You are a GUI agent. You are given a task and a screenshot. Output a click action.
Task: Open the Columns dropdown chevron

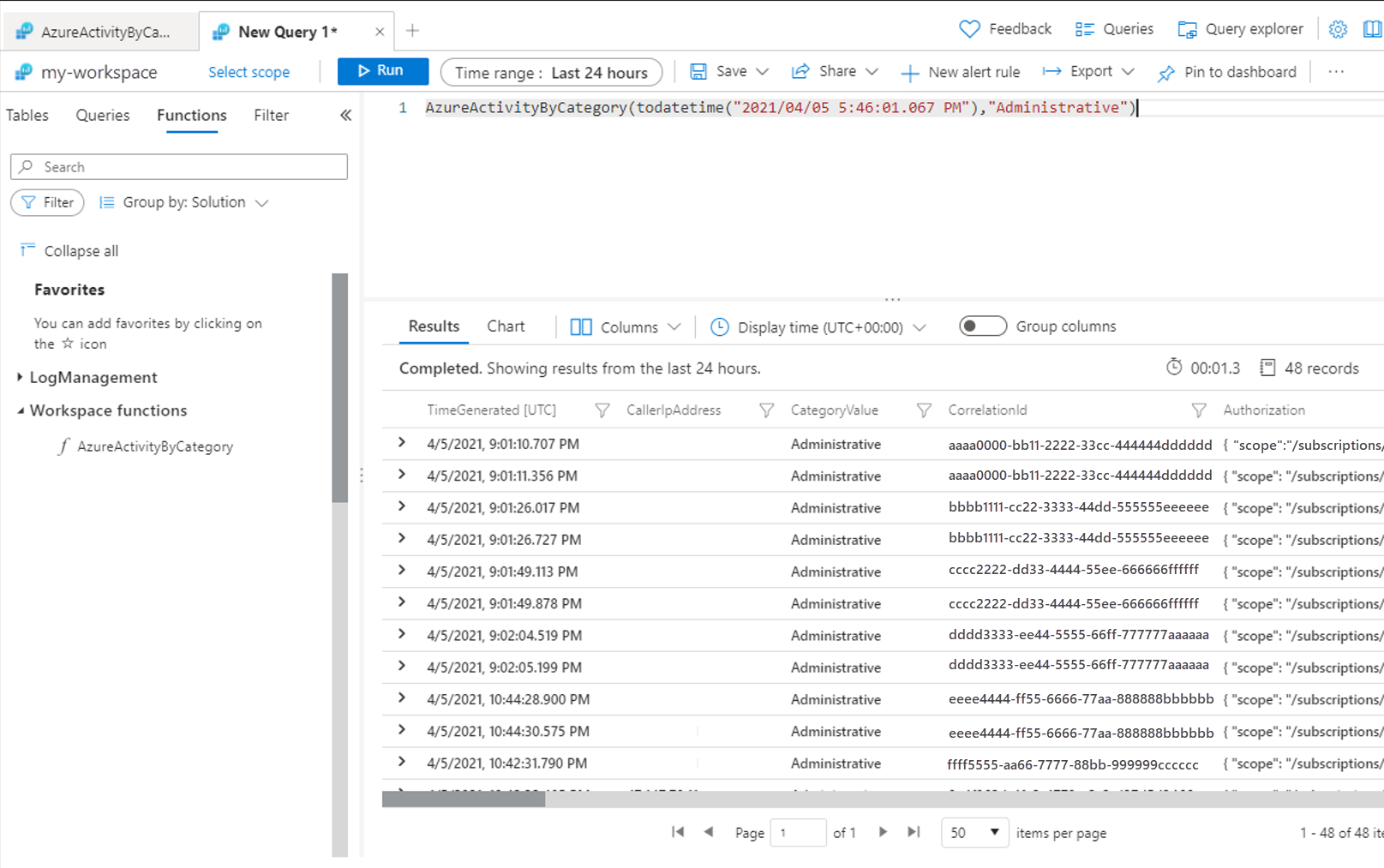point(674,326)
